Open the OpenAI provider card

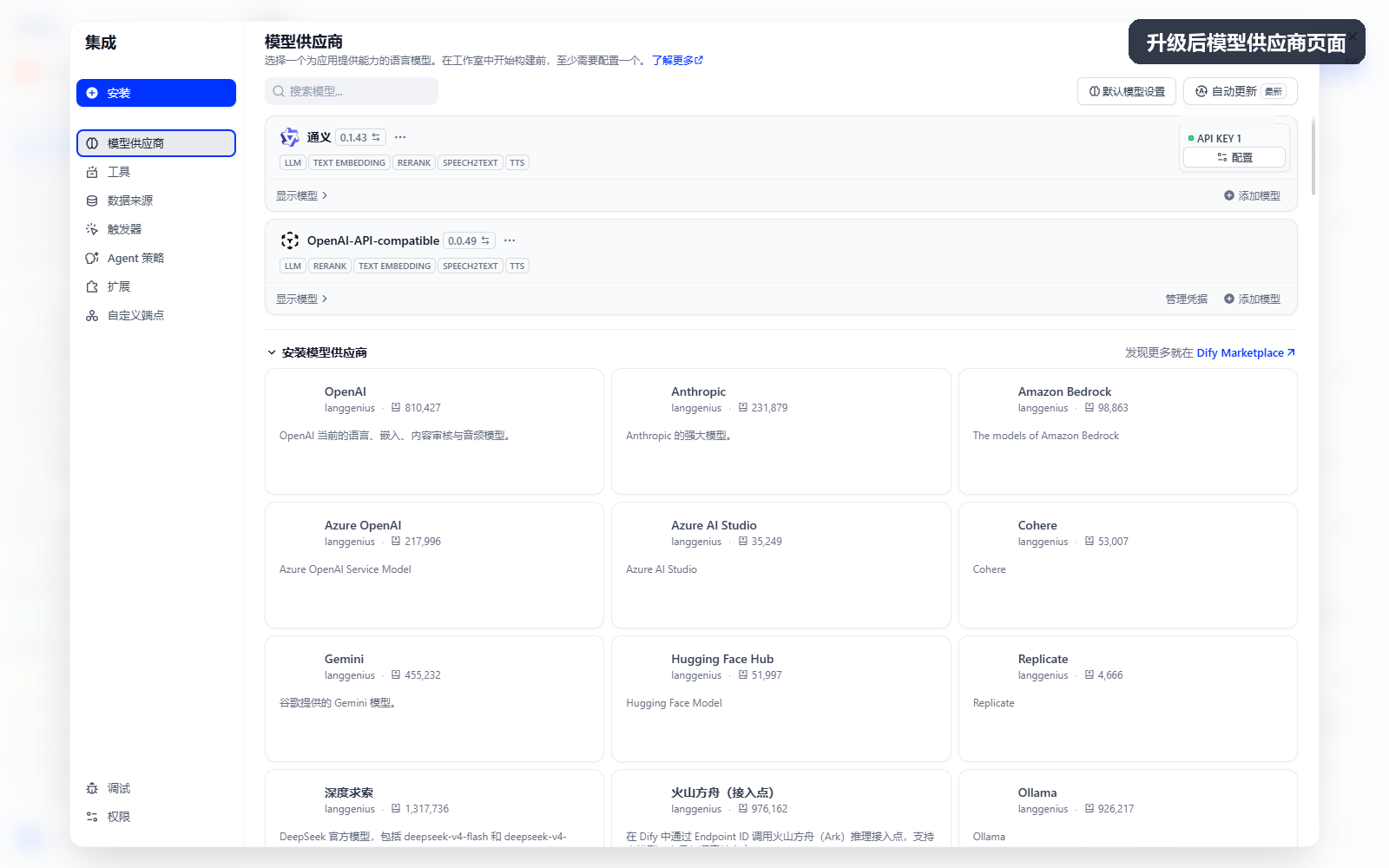[434, 431]
